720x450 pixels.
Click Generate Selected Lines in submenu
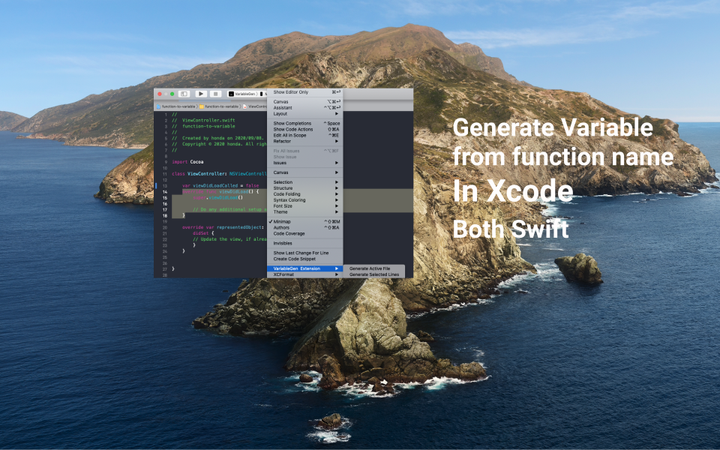374,274
